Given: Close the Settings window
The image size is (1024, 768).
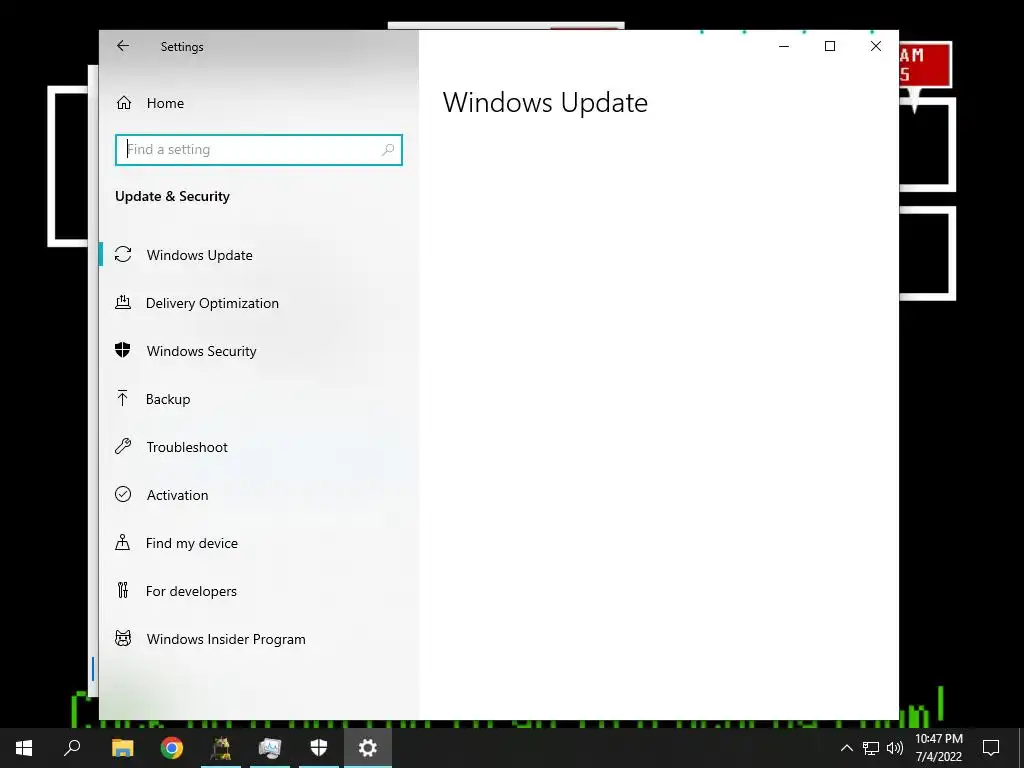Looking at the screenshot, I should pos(876,46).
